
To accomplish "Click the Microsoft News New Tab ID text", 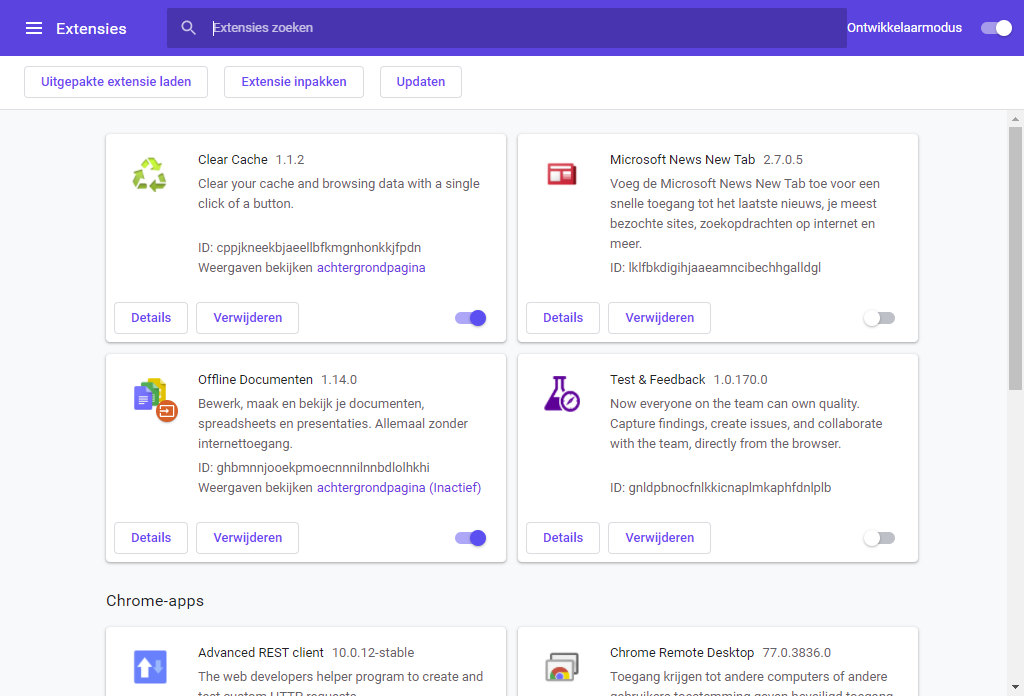I will (x=715, y=268).
